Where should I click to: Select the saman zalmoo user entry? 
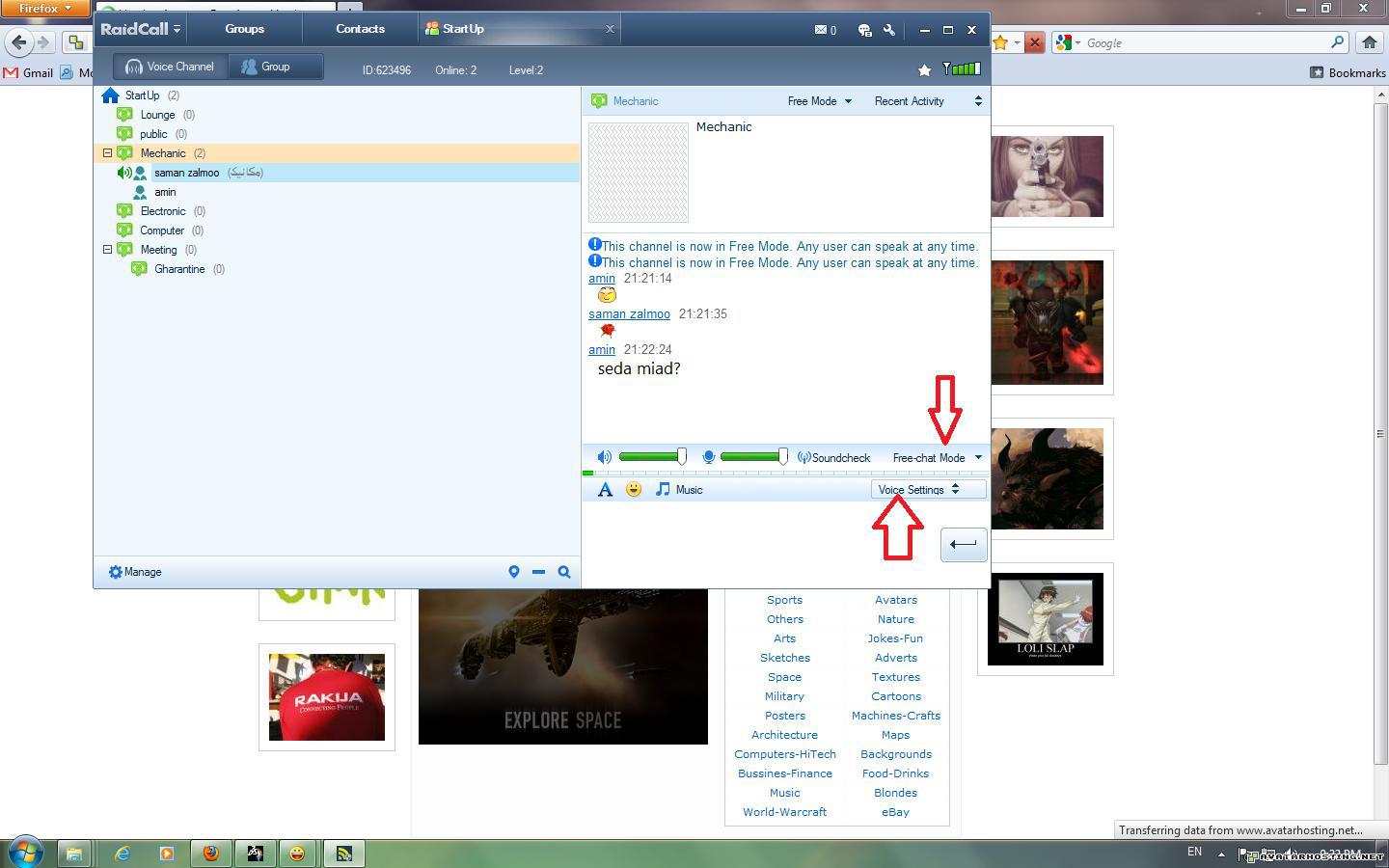[x=186, y=173]
